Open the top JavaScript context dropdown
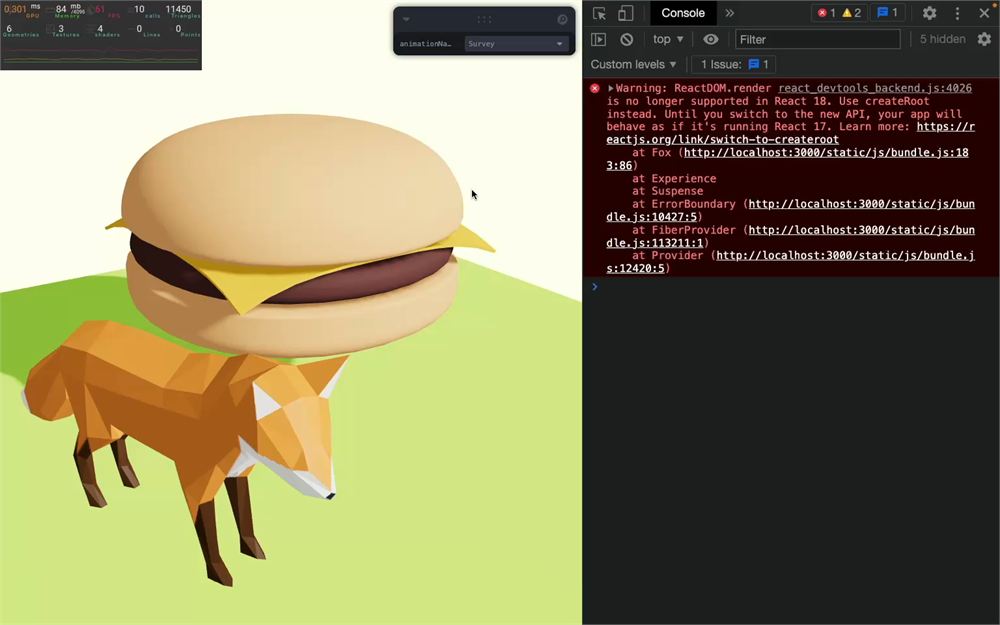This screenshot has height=625, width=1000. [x=668, y=40]
